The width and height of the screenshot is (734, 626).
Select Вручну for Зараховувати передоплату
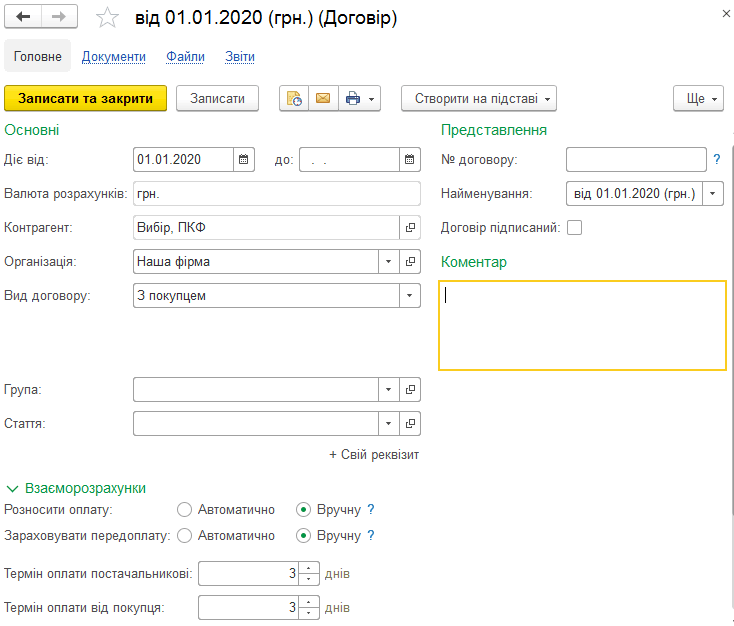303,535
